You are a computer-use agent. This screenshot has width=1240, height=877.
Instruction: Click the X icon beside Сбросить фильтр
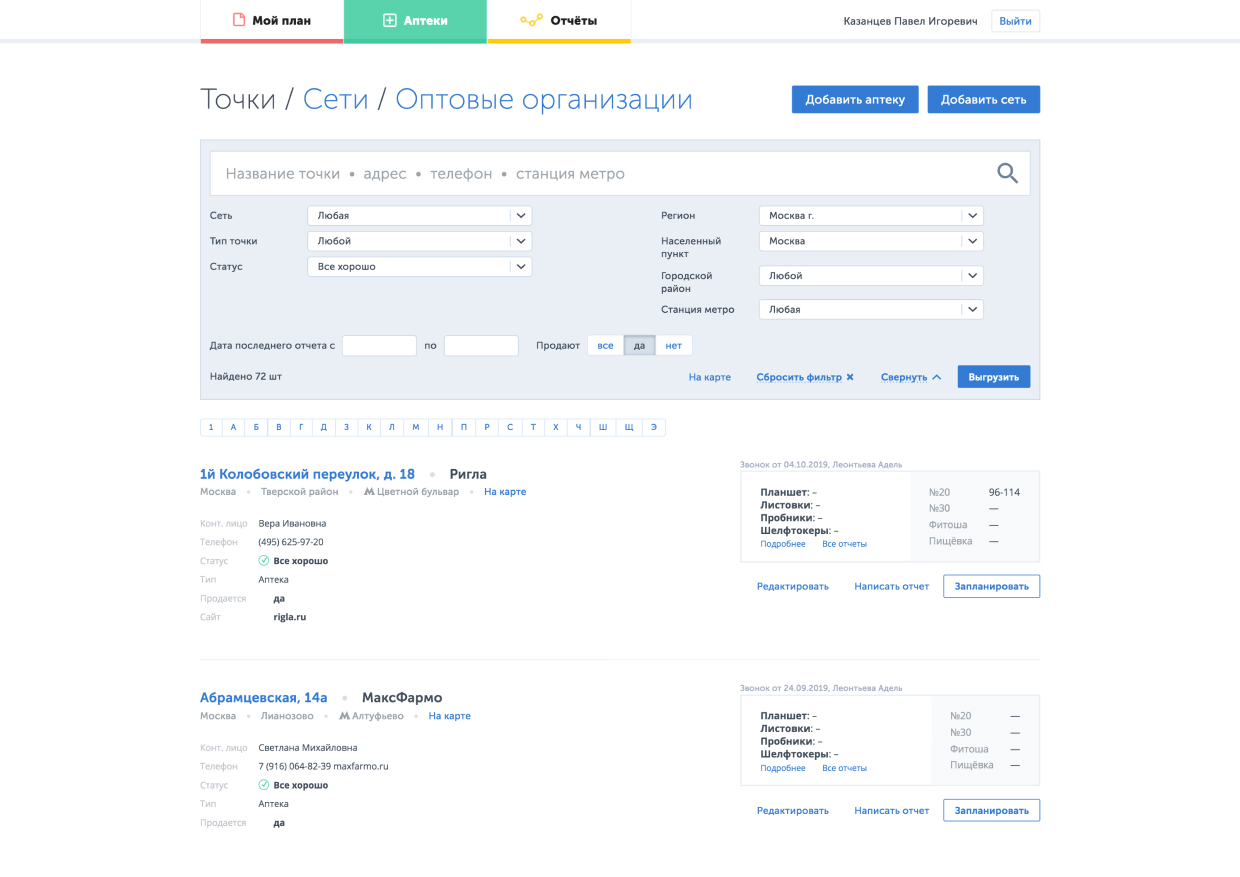point(850,377)
